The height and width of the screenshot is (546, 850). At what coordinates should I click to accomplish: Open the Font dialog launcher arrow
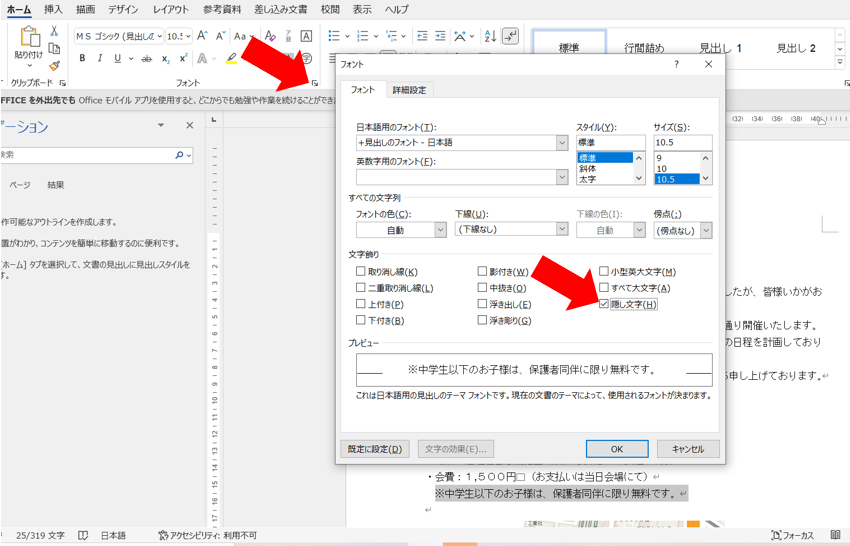click(x=314, y=82)
